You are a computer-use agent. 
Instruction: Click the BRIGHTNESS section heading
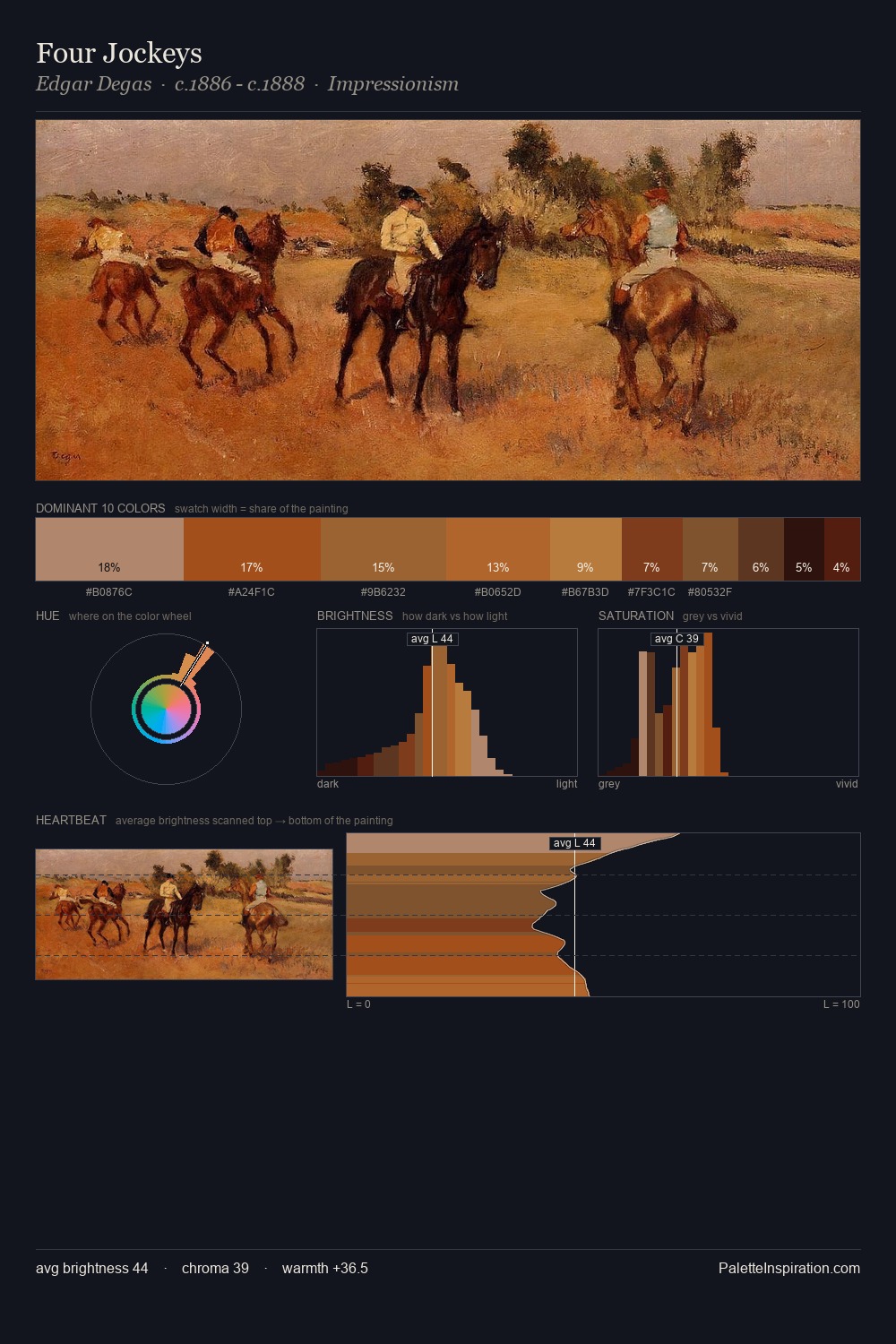pos(355,616)
